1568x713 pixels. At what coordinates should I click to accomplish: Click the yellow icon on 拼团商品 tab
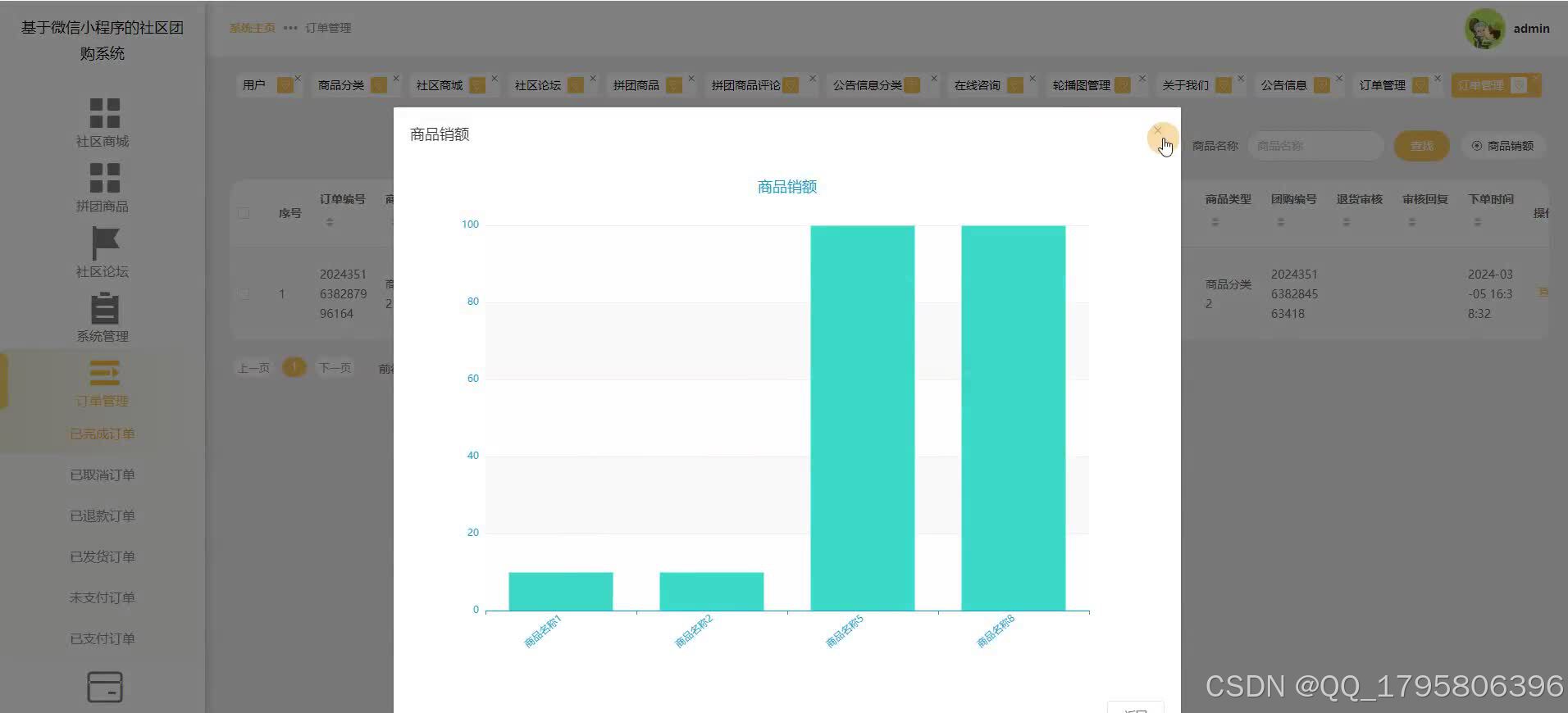coord(674,85)
